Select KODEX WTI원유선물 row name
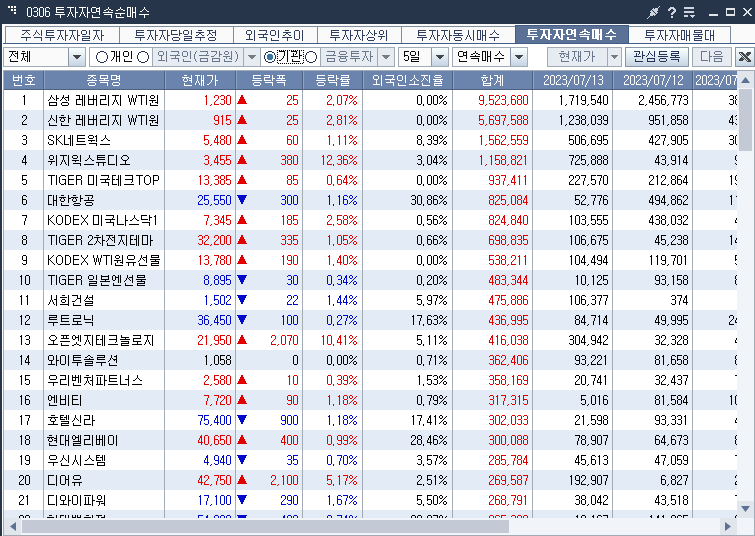 pos(104,261)
